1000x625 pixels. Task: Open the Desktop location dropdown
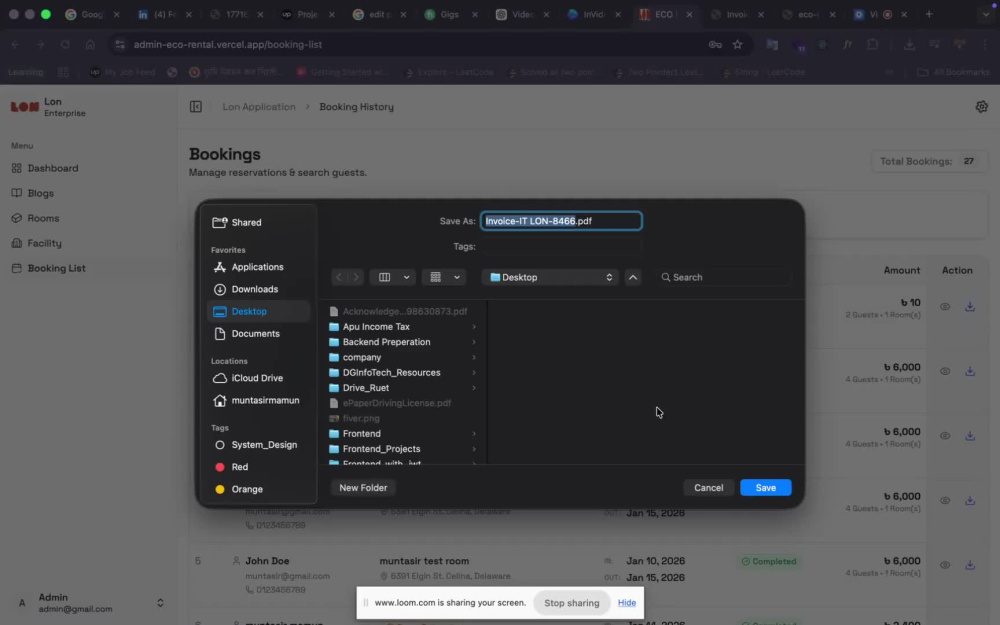pos(550,277)
